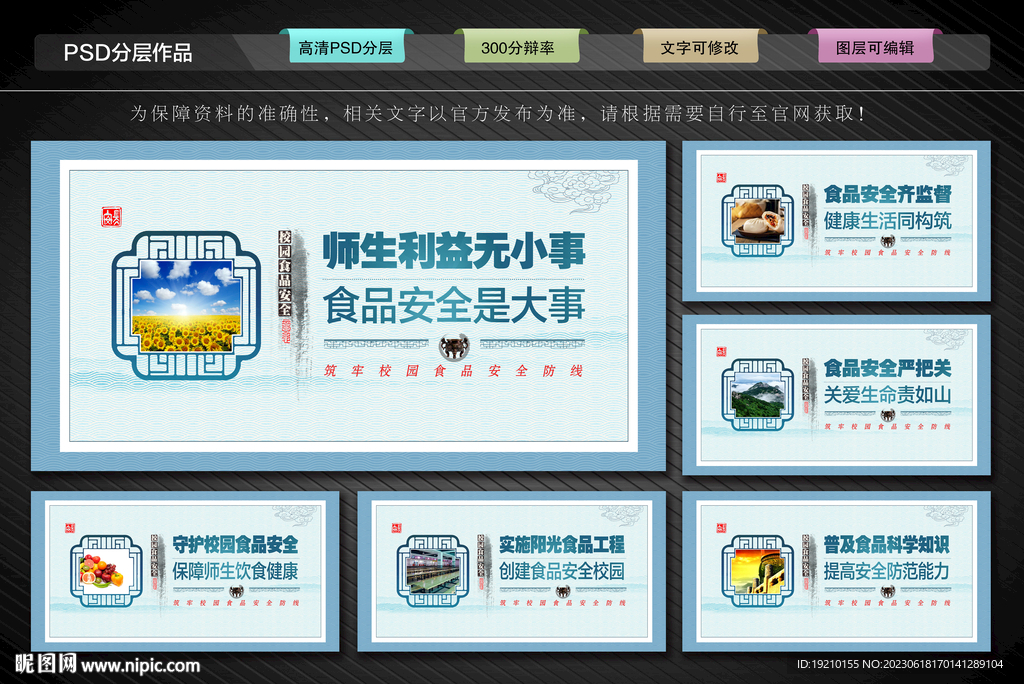Click the Great Wall photo in 普及食品科学知识 poster
This screenshot has height=684, width=1024.
(758, 572)
